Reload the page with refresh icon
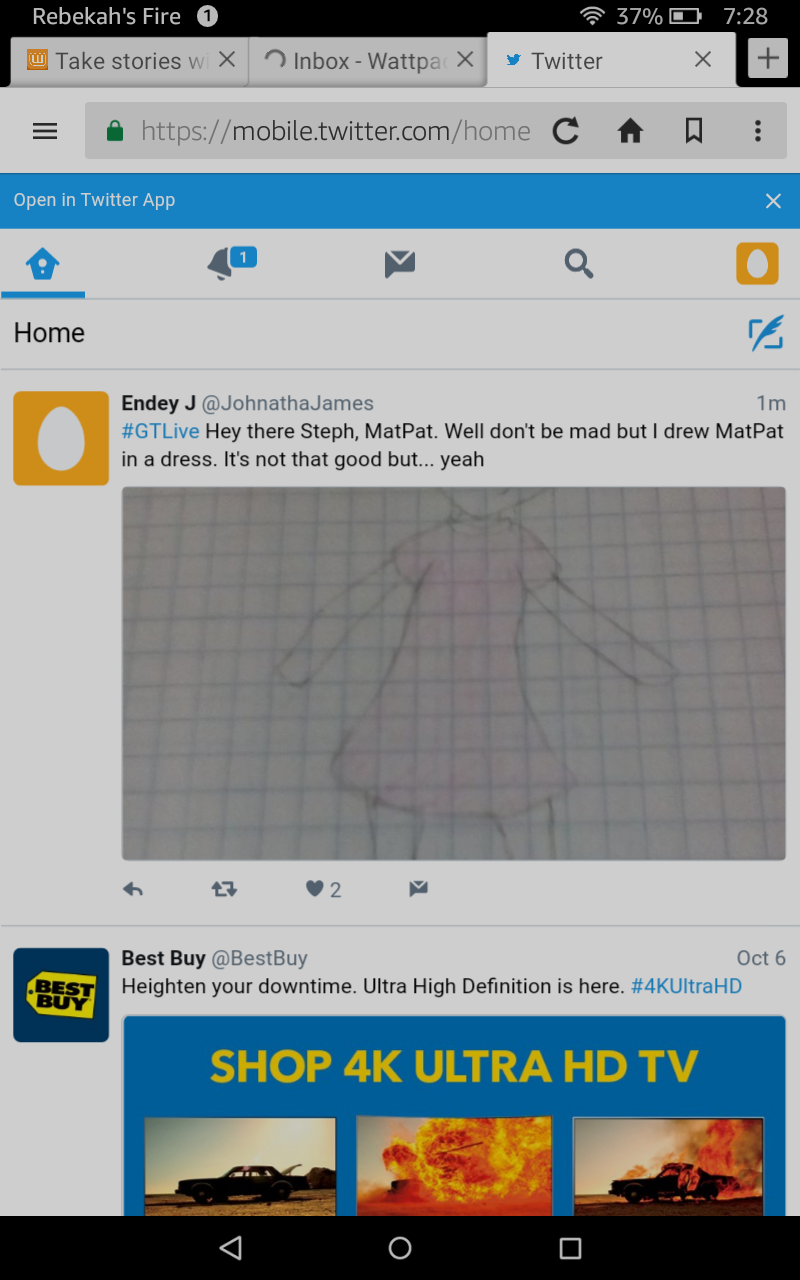The width and height of the screenshot is (800, 1280). 566,131
